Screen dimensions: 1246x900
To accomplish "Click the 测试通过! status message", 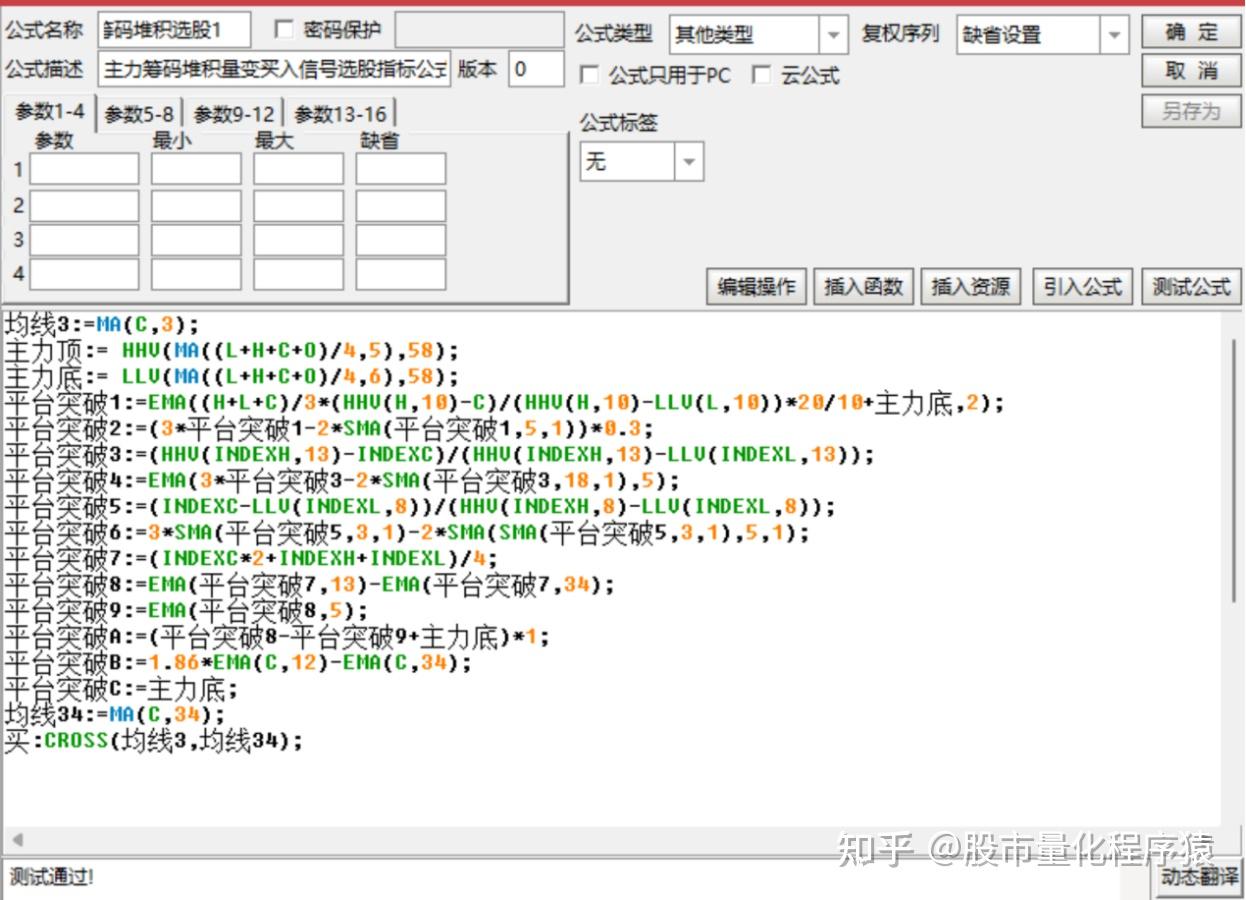I will [x=50, y=878].
